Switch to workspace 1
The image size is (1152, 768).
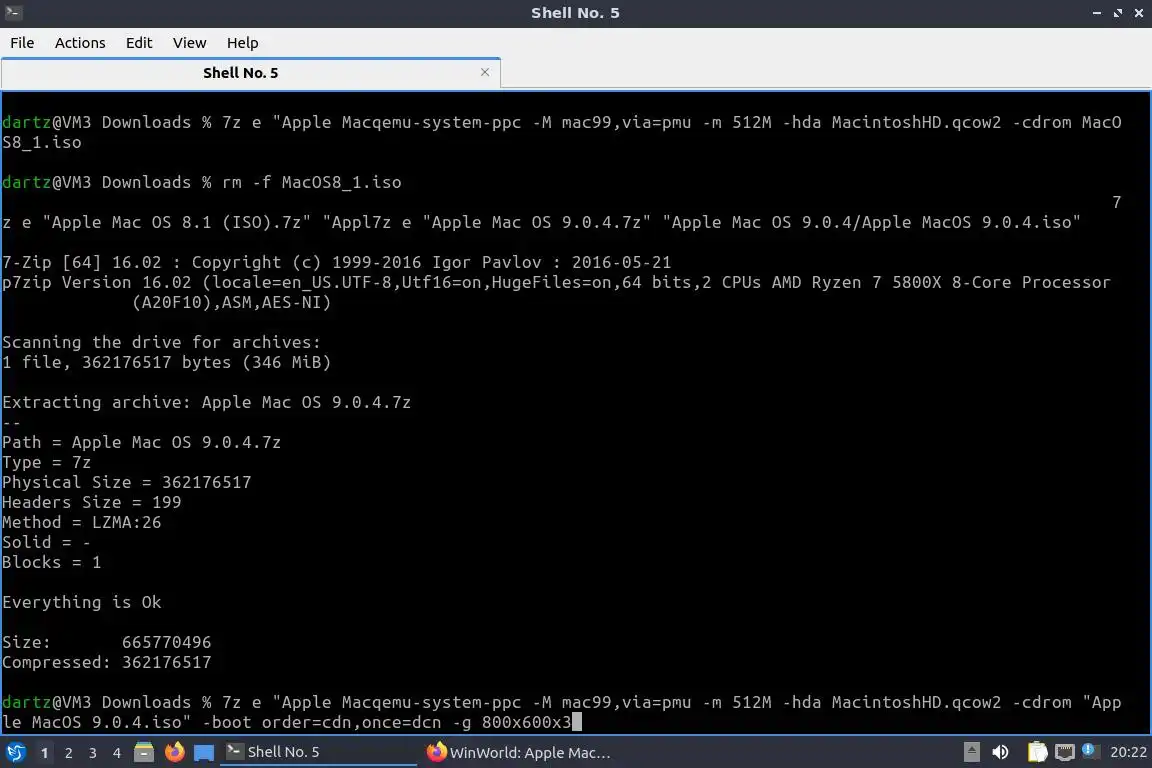pos(45,753)
